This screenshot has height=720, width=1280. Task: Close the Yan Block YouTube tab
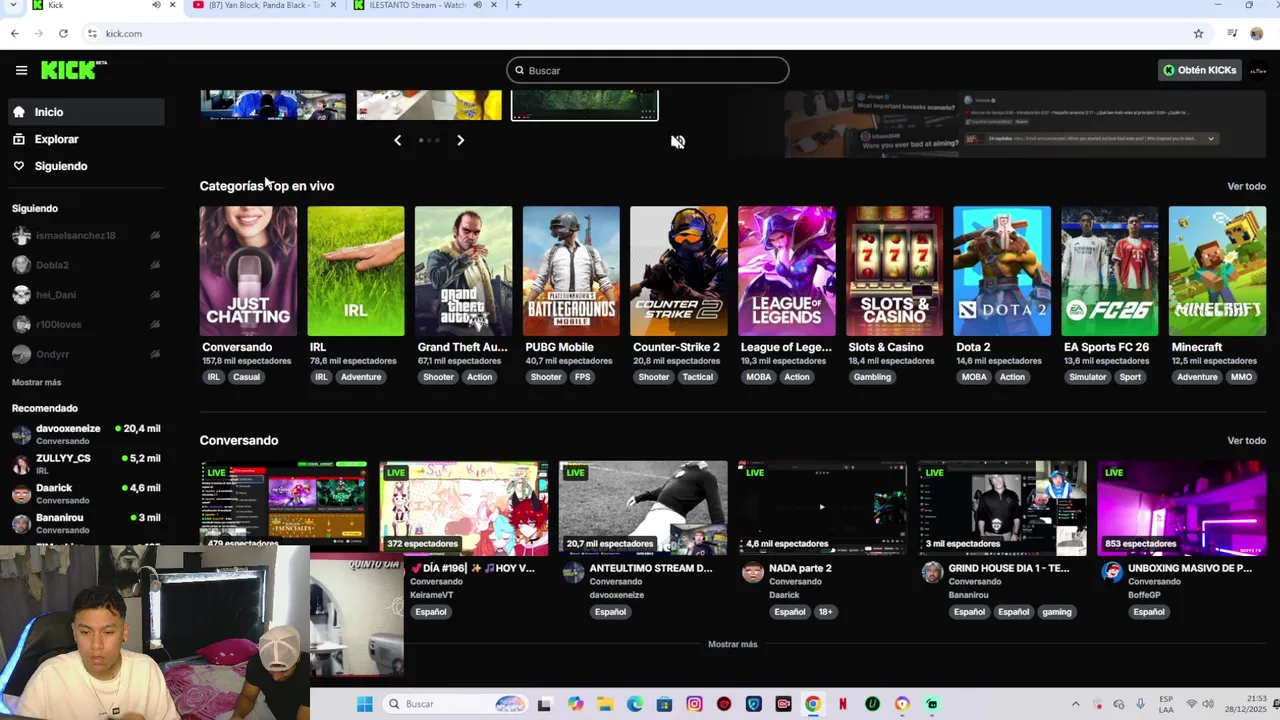point(333,5)
